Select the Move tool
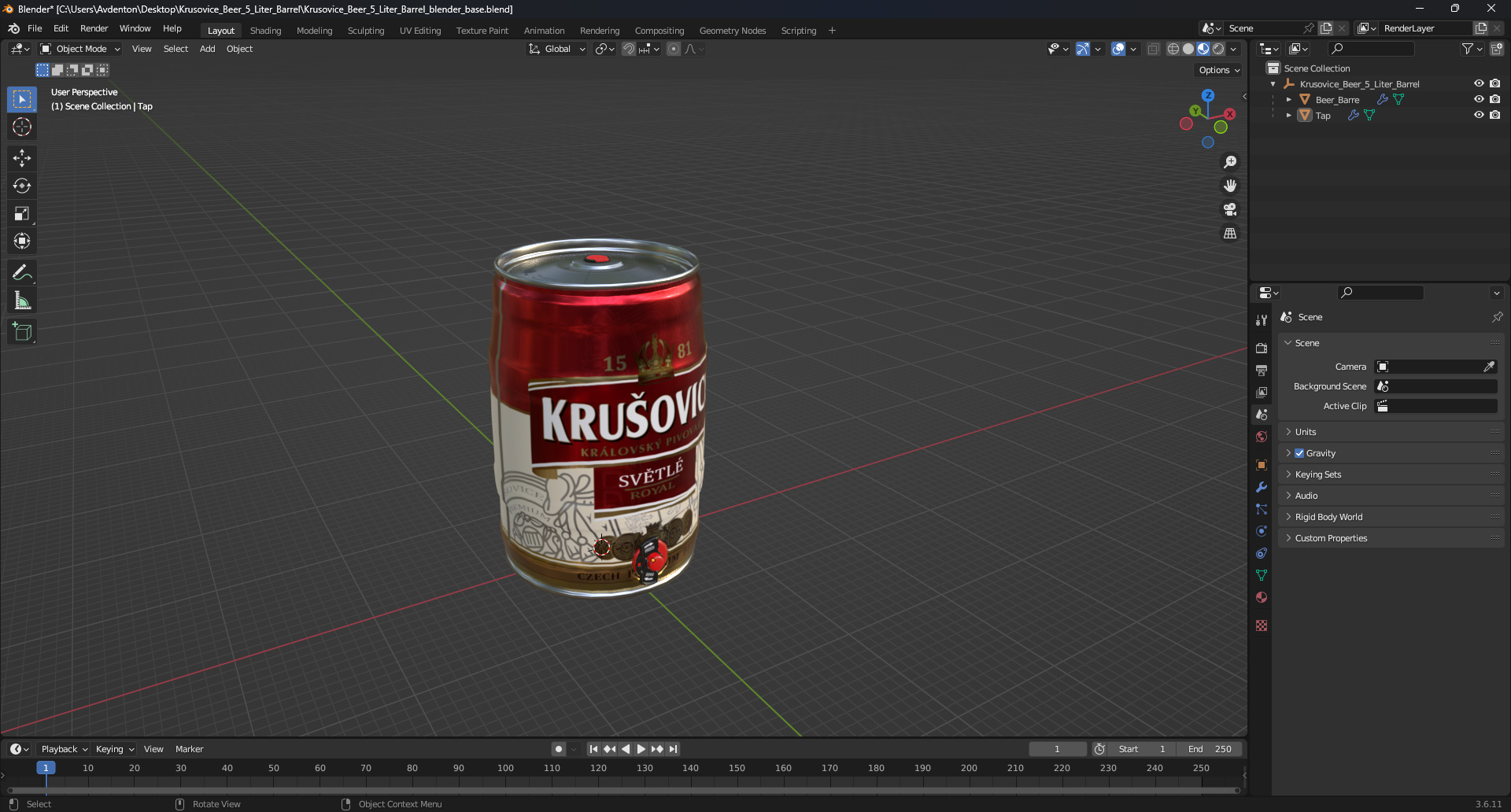Viewport: 1511px width, 812px height. (x=22, y=158)
